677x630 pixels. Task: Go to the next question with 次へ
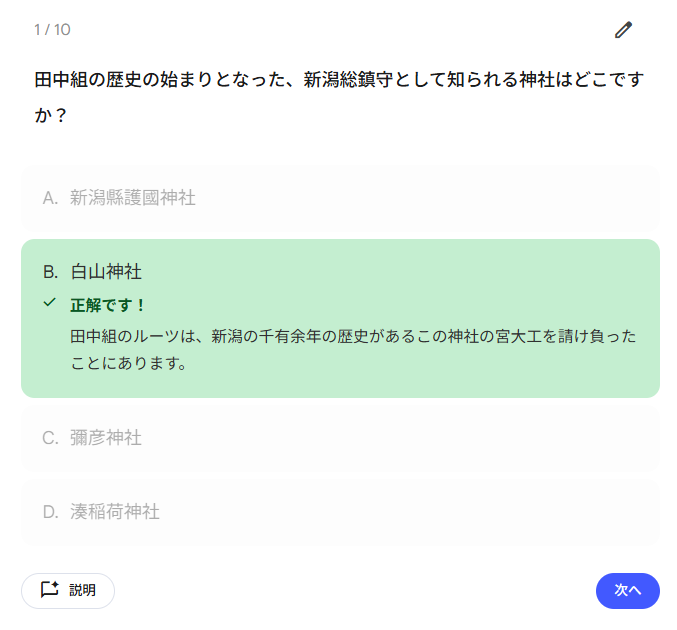[627, 590]
